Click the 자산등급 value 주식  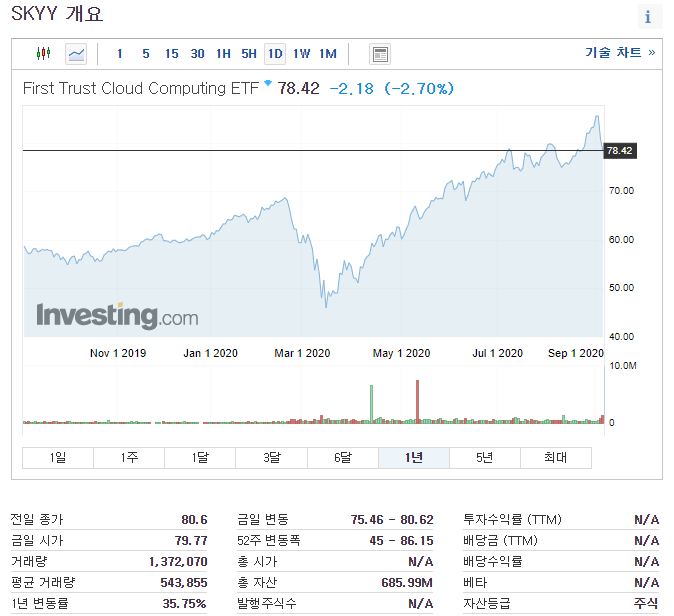tap(646, 604)
